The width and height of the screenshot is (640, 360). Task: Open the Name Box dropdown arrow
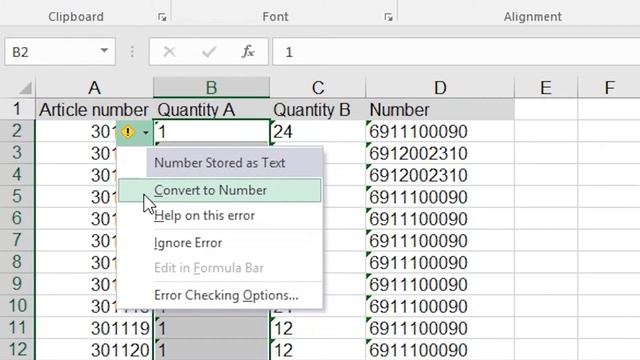pyautogui.click(x=104, y=51)
